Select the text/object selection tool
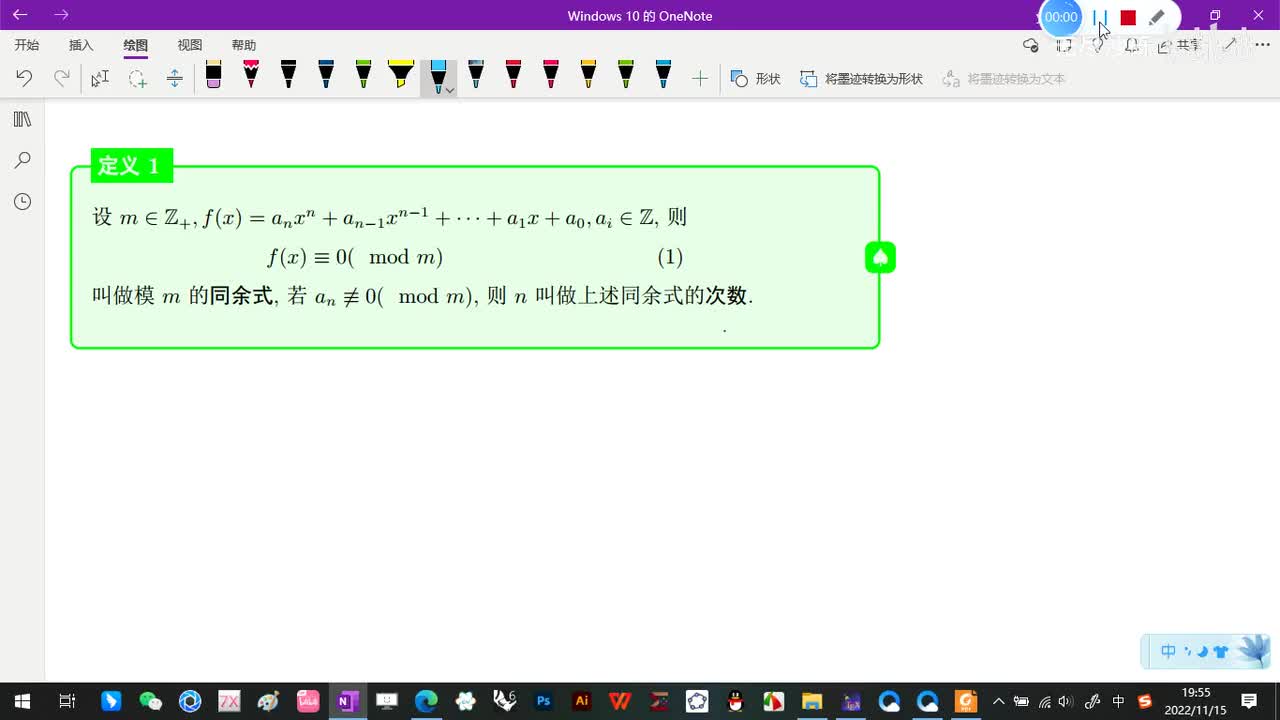The height and width of the screenshot is (720, 1280). 100,78
